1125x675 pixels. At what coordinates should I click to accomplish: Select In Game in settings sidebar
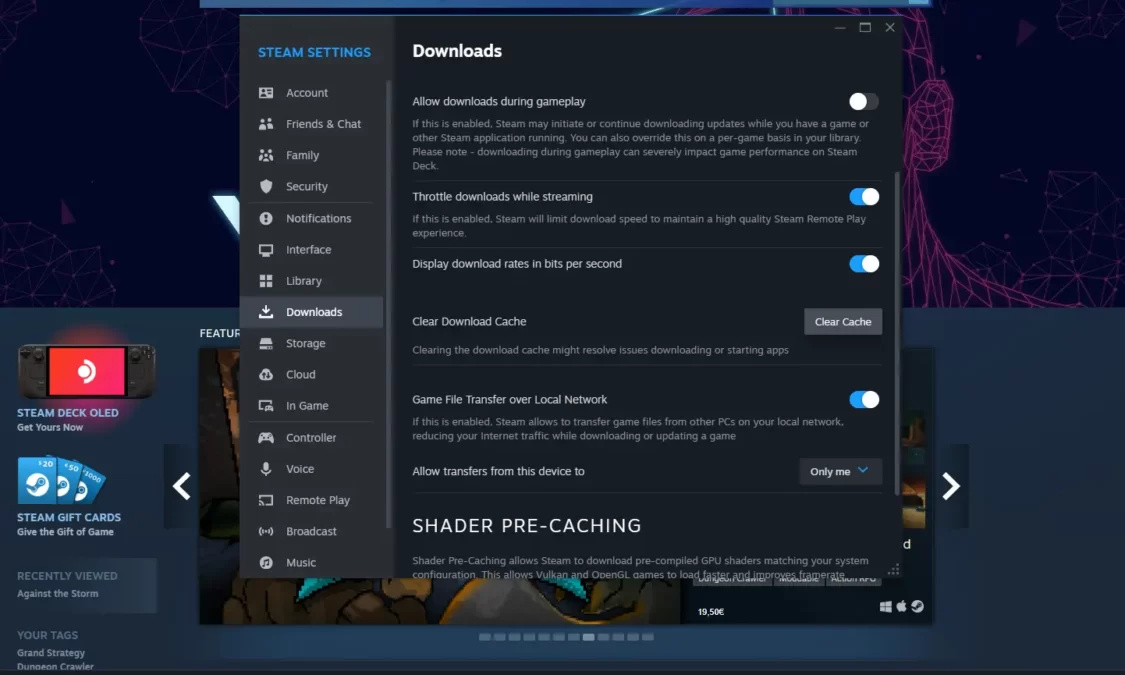(311, 406)
